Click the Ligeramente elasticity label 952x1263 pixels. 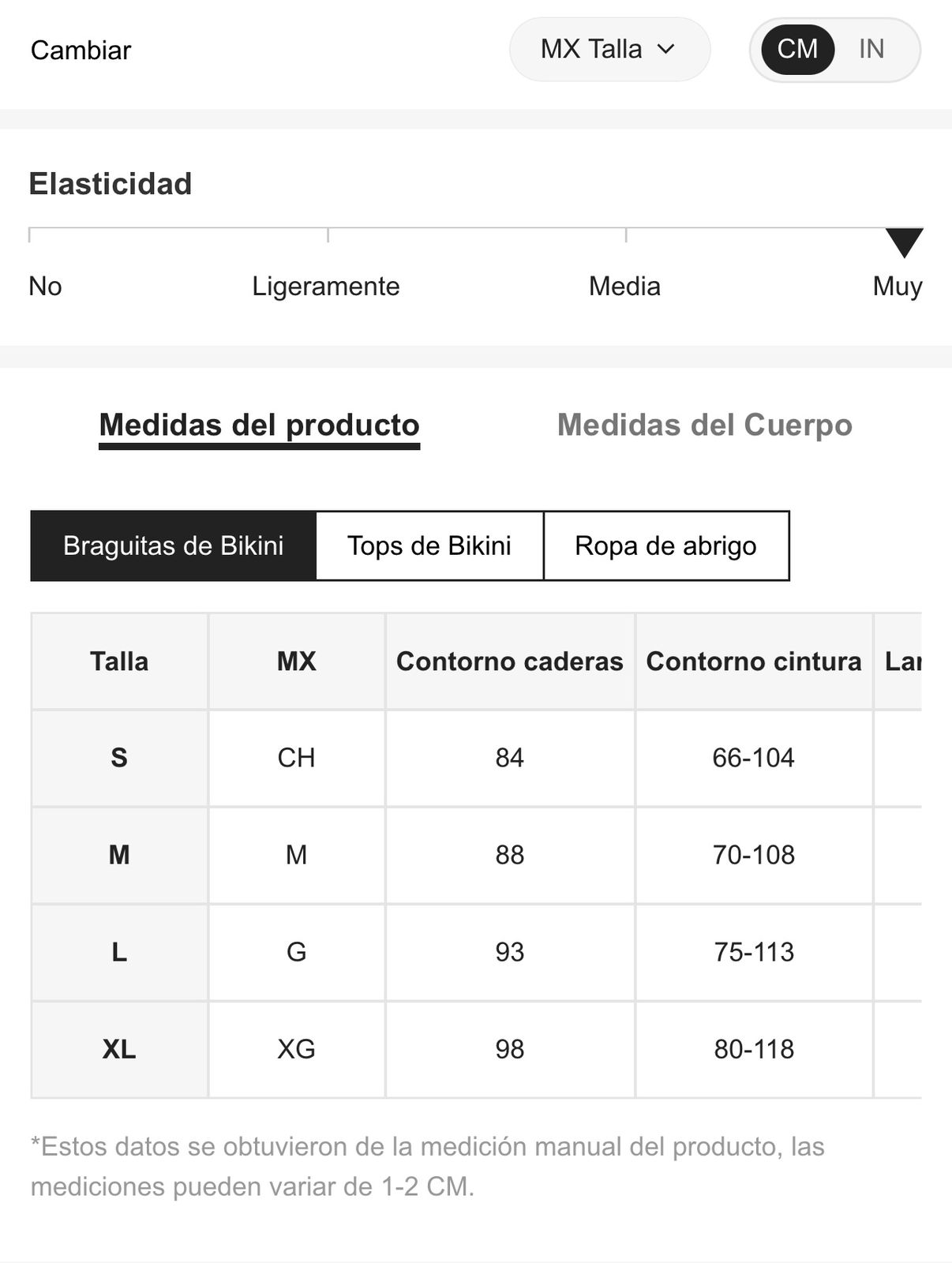tap(325, 286)
